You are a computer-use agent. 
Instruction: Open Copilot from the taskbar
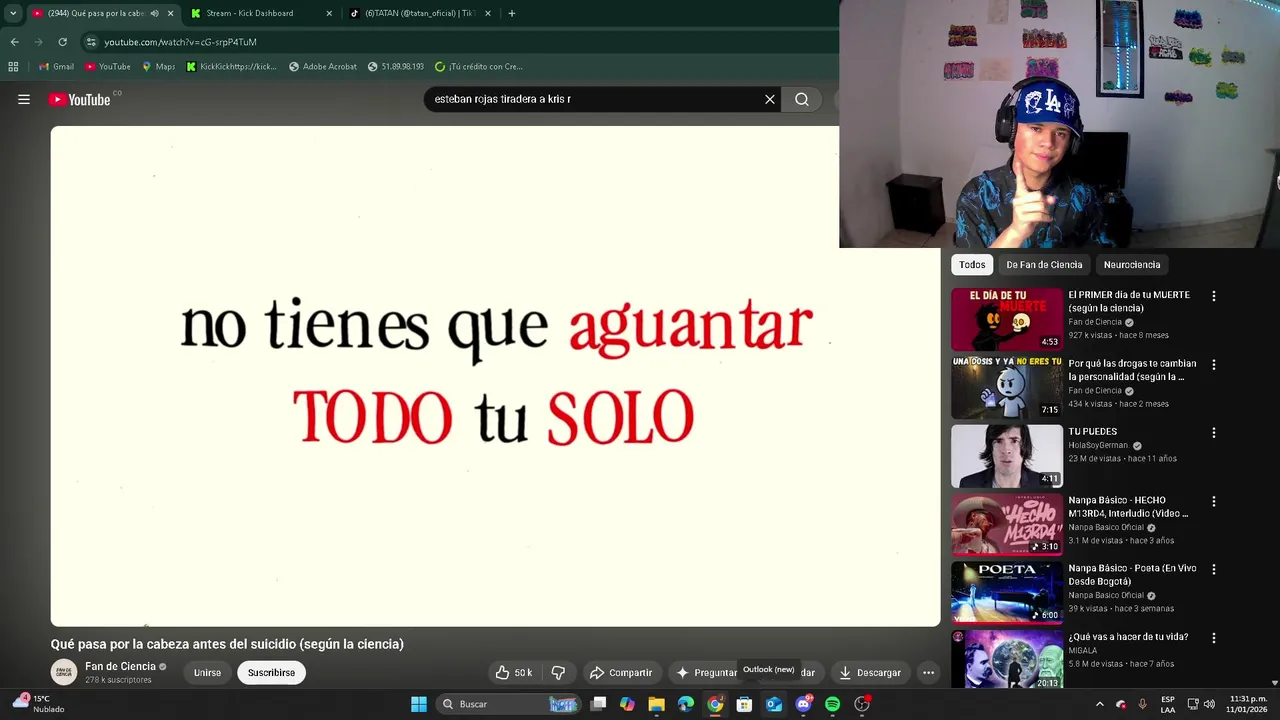coord(627,704)
